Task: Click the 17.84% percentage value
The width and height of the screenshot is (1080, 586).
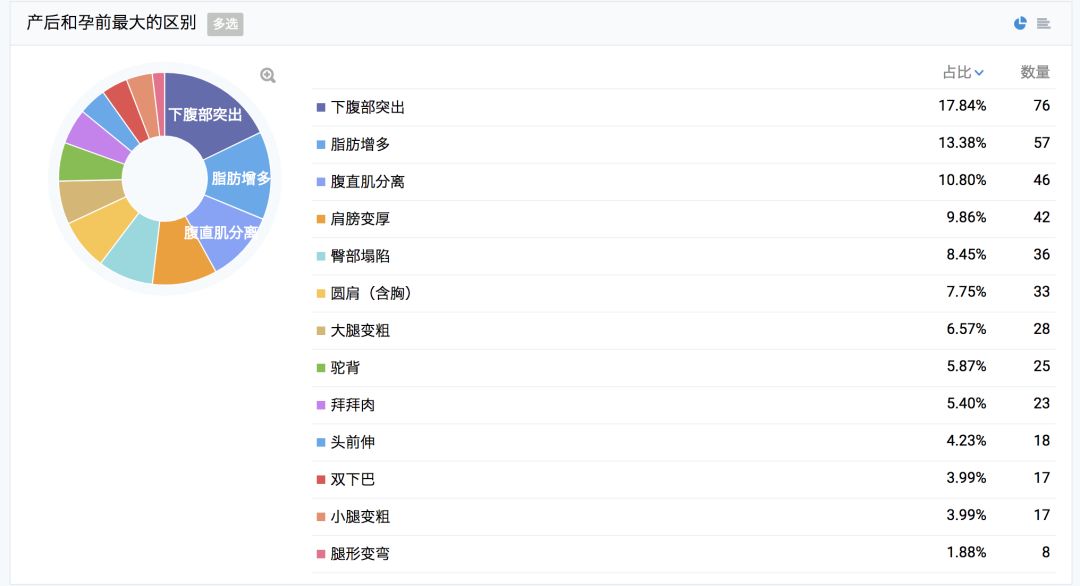Action: coord(962,105)
